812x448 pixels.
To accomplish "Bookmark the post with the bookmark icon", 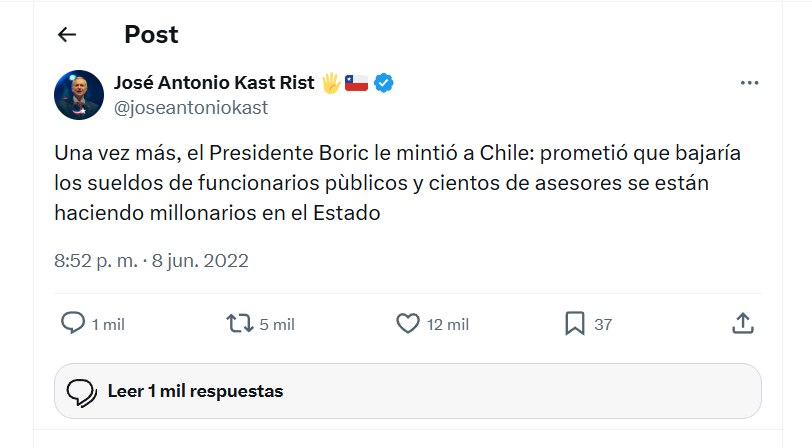I will [x=574, y=323].
